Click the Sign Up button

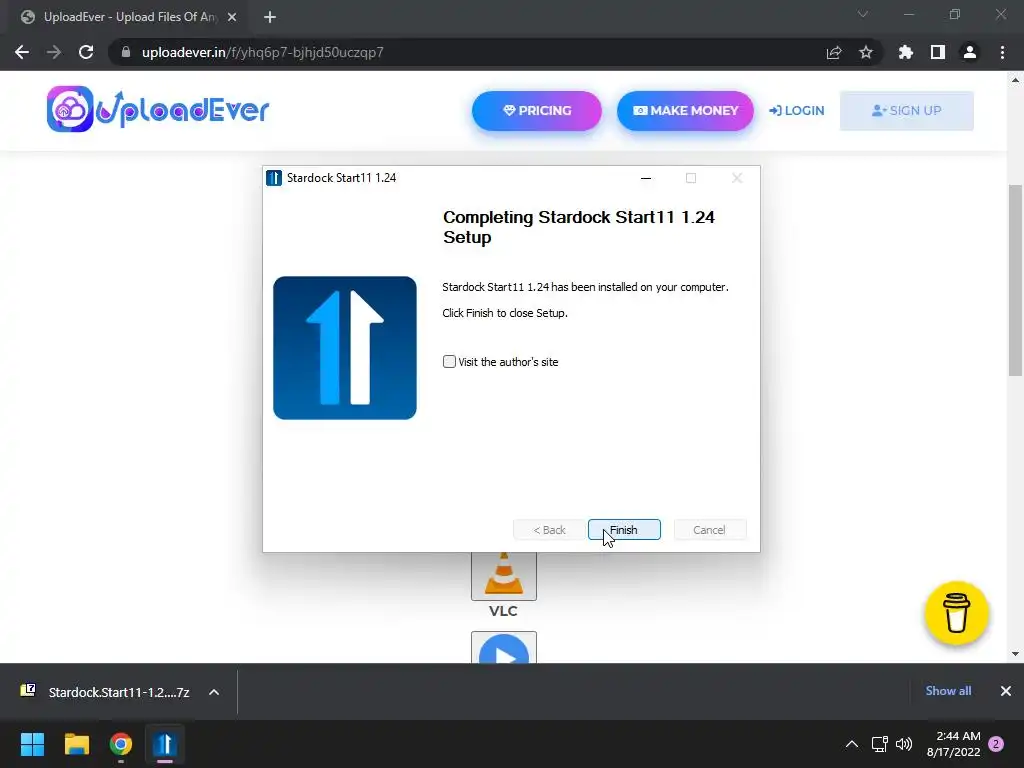[x=906, y=110]
